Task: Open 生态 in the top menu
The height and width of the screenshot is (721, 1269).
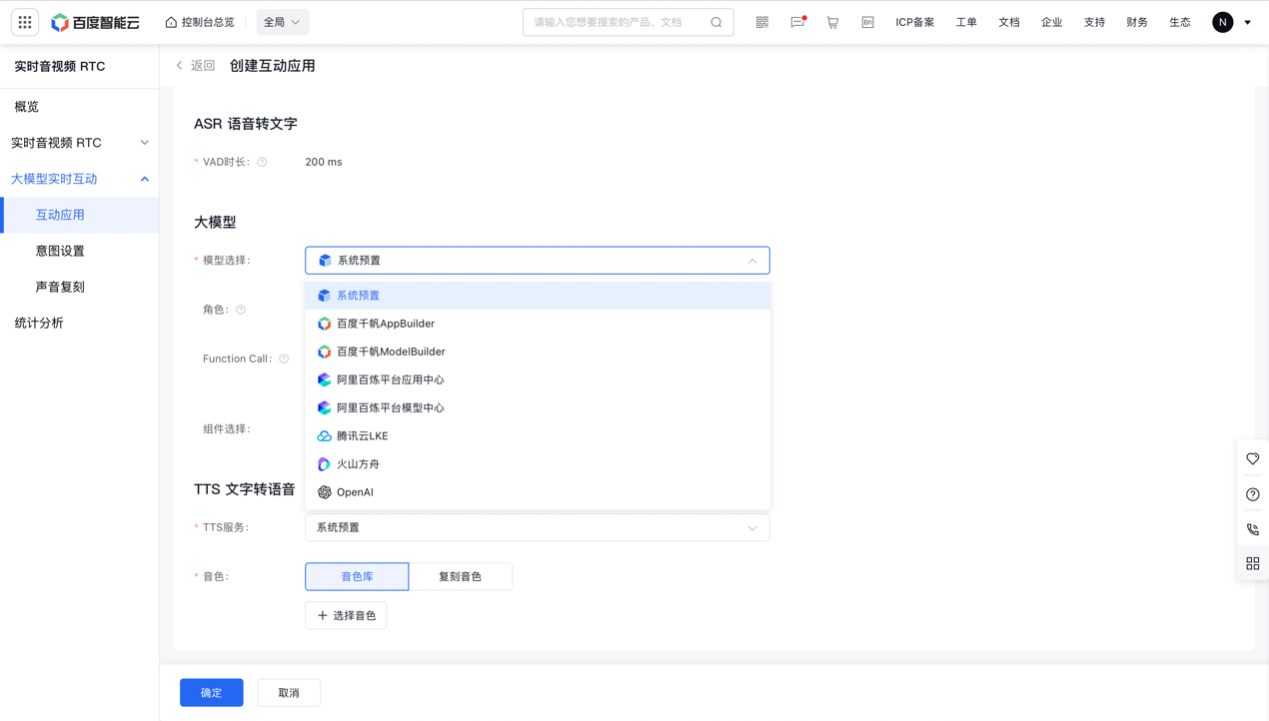Action: (x=1180, y=22)
